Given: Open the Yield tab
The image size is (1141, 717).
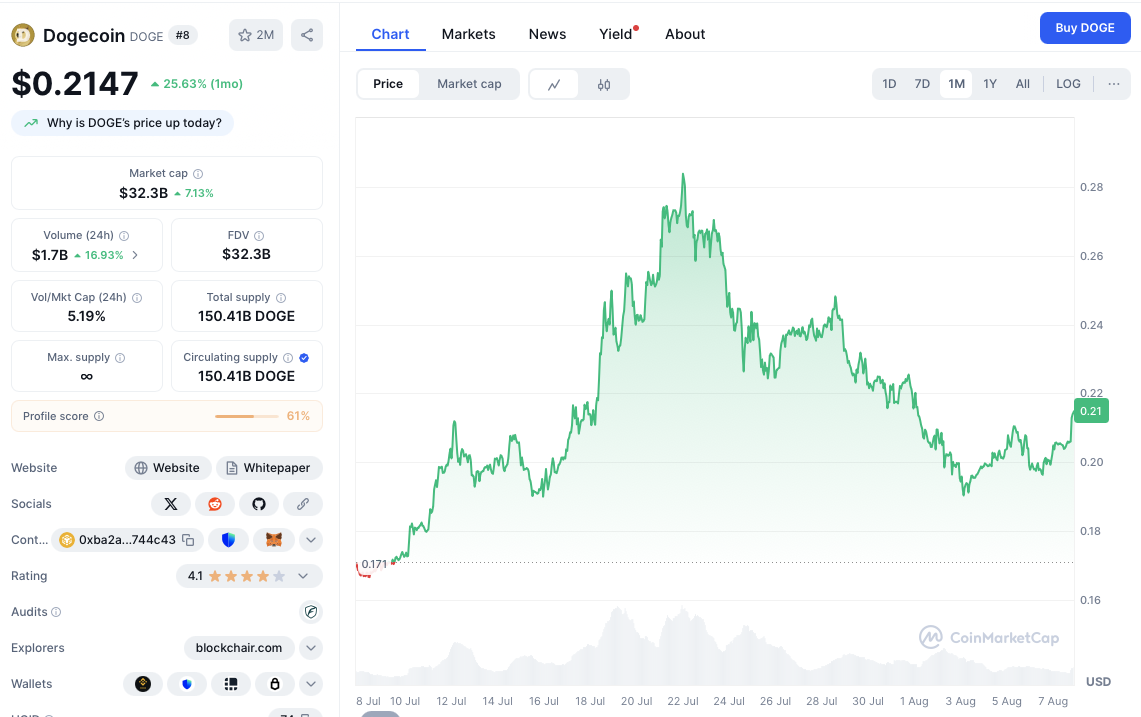Looking at the screenshot, I should pos(616,34).
